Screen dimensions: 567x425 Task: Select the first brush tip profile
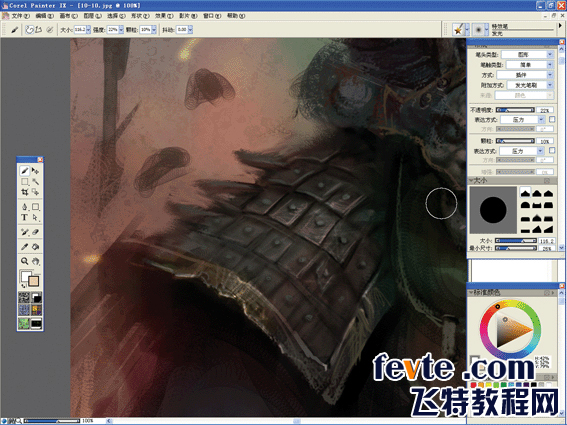click(525, 193)
